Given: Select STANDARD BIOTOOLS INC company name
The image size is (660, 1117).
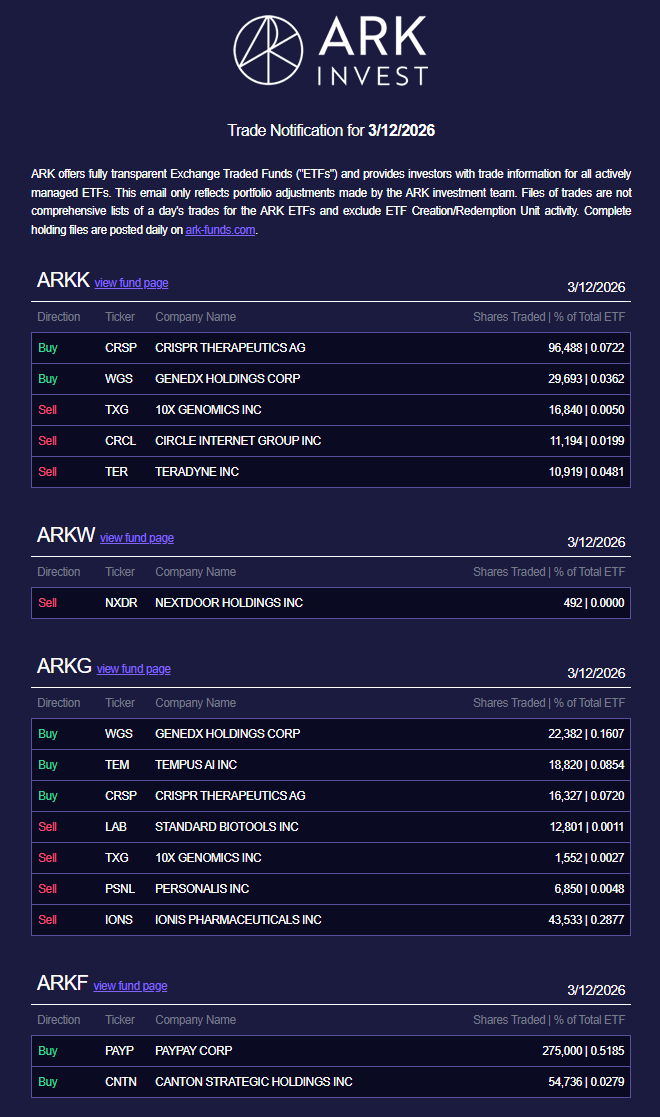Looking at the screenshot, I should [x=227, y=827].
